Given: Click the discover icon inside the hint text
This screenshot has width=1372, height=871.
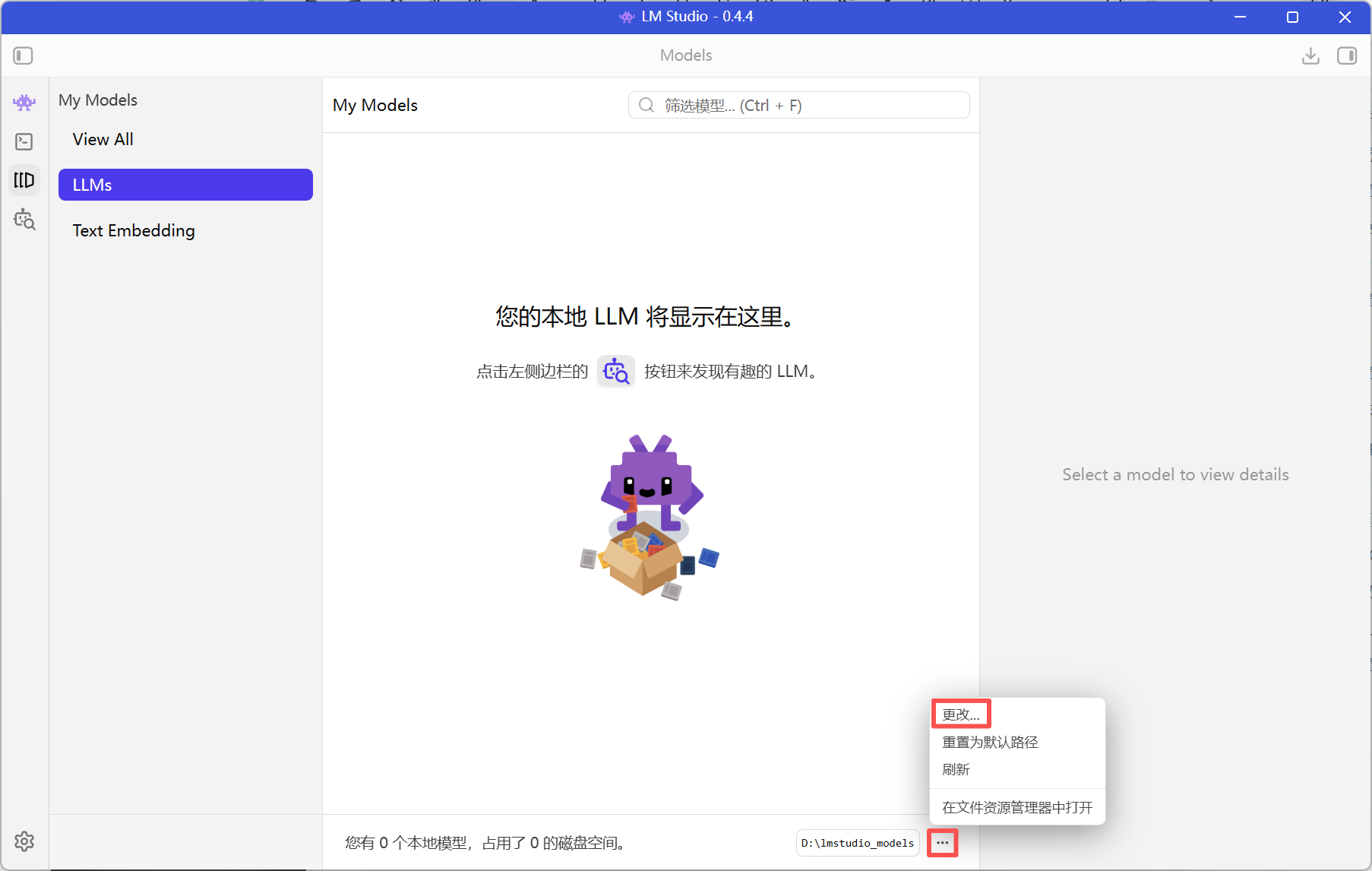Looking at the screenshot, I should tap(615, 371).
